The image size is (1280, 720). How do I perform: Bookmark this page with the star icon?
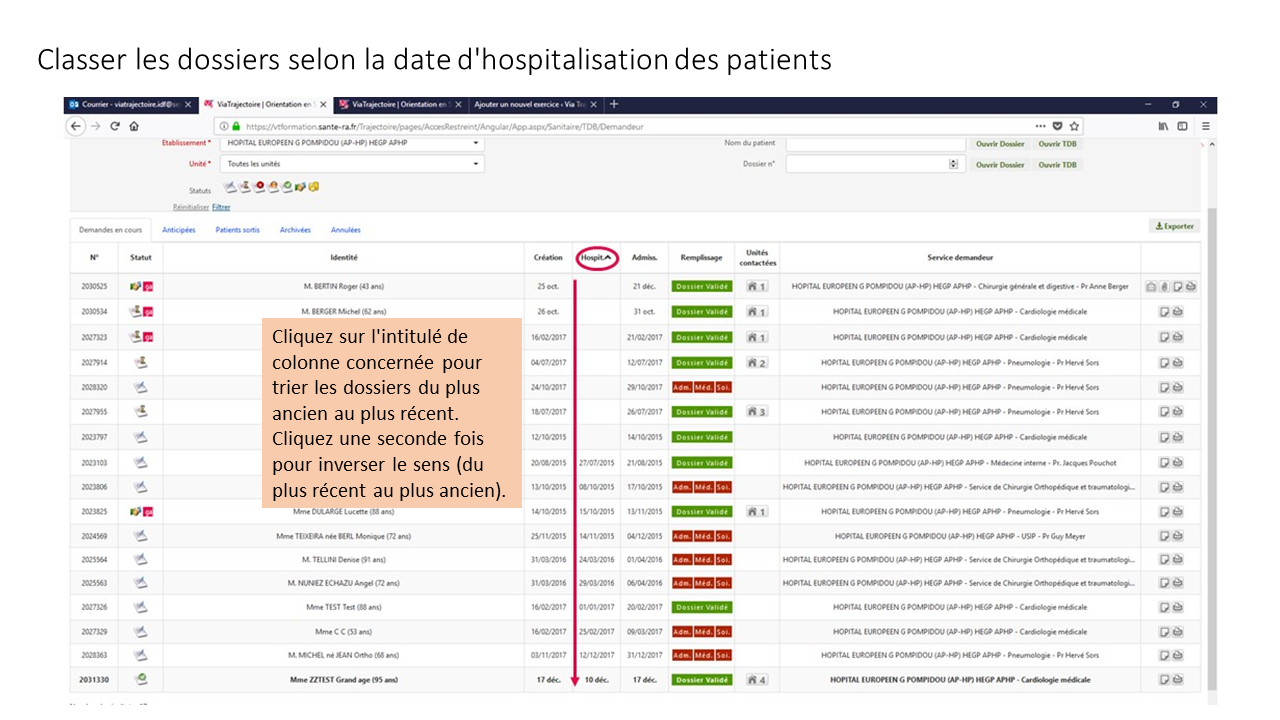point(1074,126)
